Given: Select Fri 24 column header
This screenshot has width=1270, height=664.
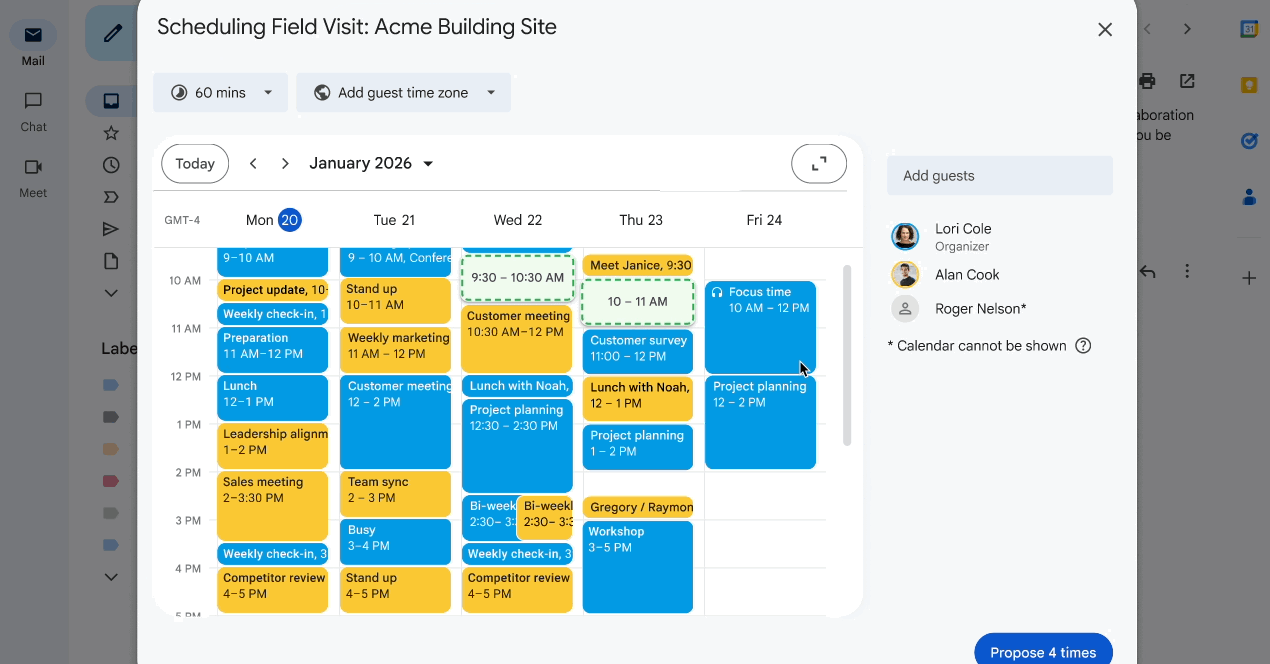Looking at the screenshot, I should pyautogui.click(x=764, y=220).
